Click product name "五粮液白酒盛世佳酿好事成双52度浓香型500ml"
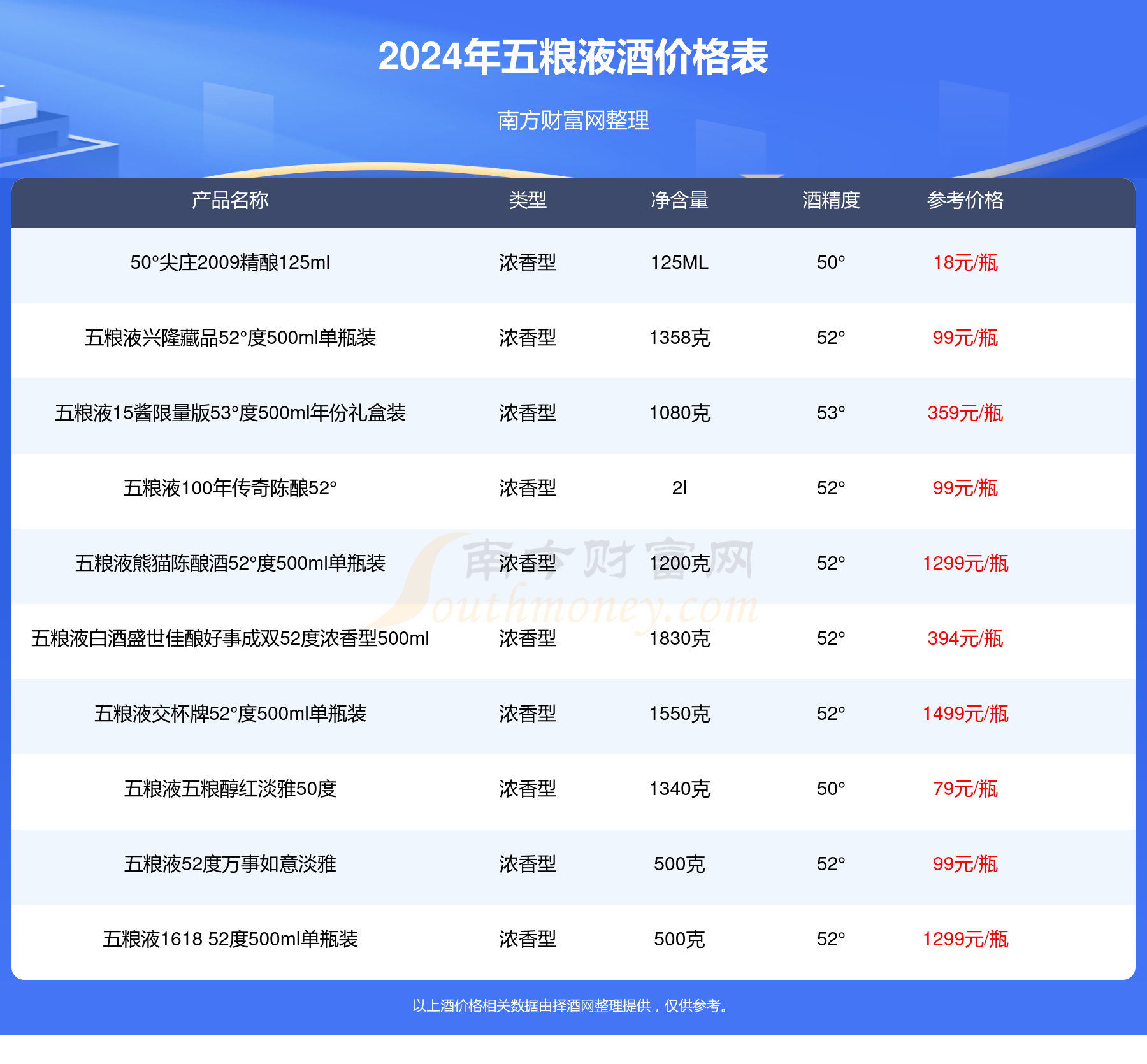Image resolution: width=1147 pixels, height=1064 pixels. coord(230,638)
